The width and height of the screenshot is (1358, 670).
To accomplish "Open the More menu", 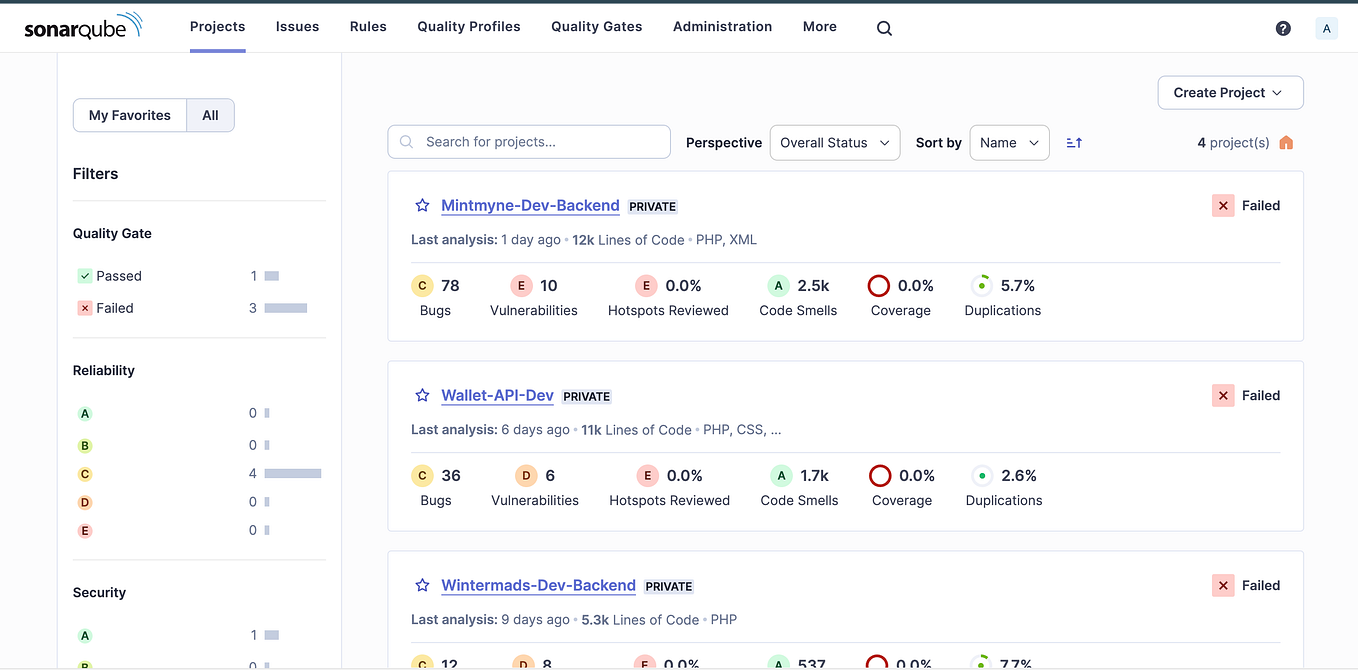I will [x=819, y=26].
